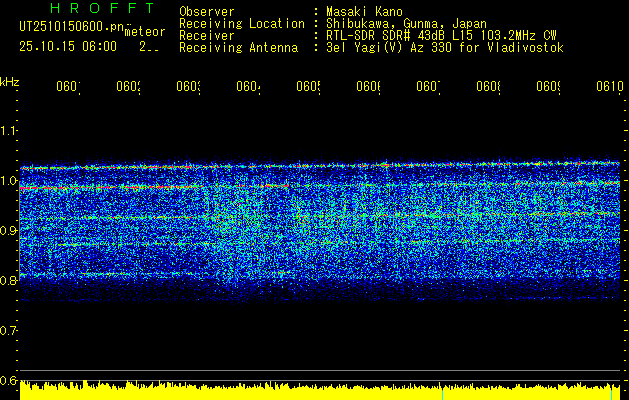629x400 pixels.
Task: Click the 0.8 frequency axis label
Action: click(x=8, y=280)
